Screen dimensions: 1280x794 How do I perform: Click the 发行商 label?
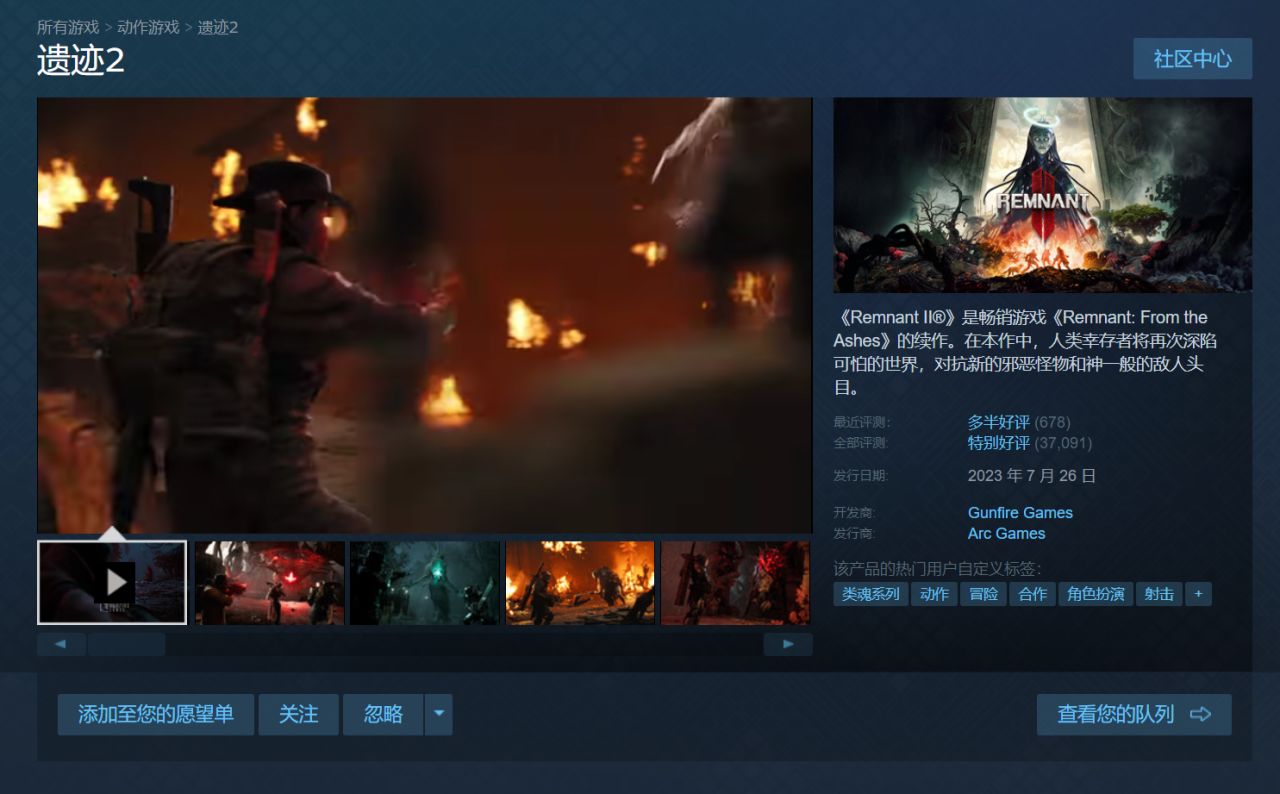coord(854,534)
